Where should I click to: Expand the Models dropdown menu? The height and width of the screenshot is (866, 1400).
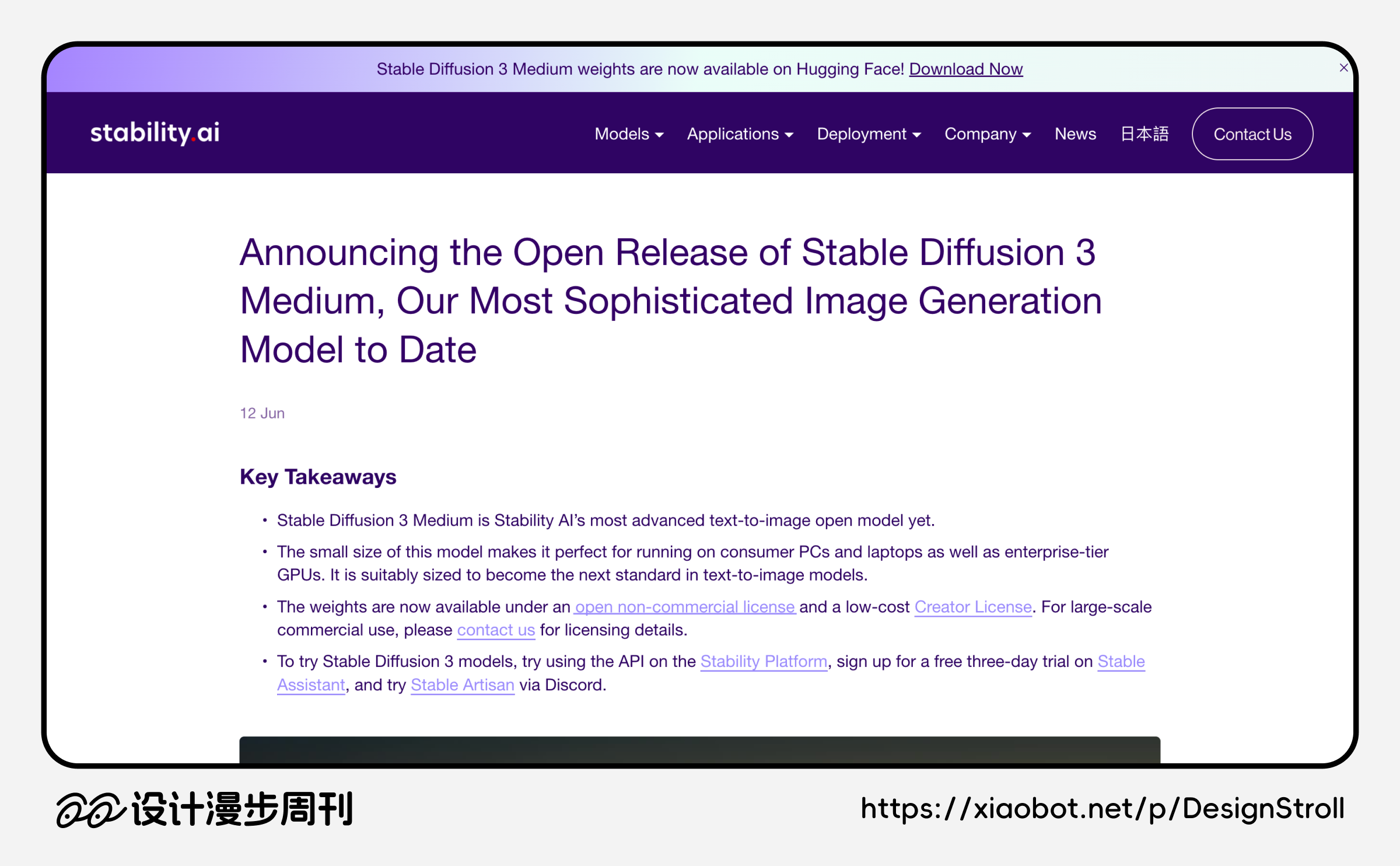tap(629, 134)
